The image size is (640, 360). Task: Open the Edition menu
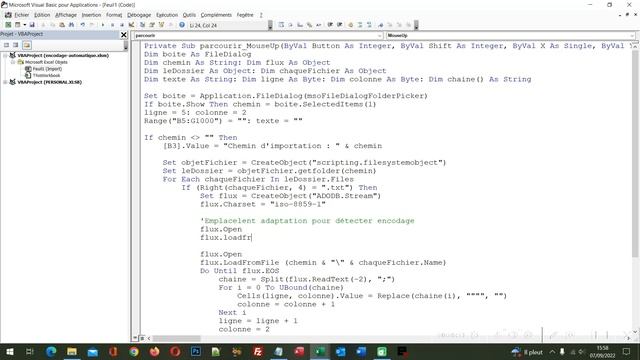click(x=42, y=15)
